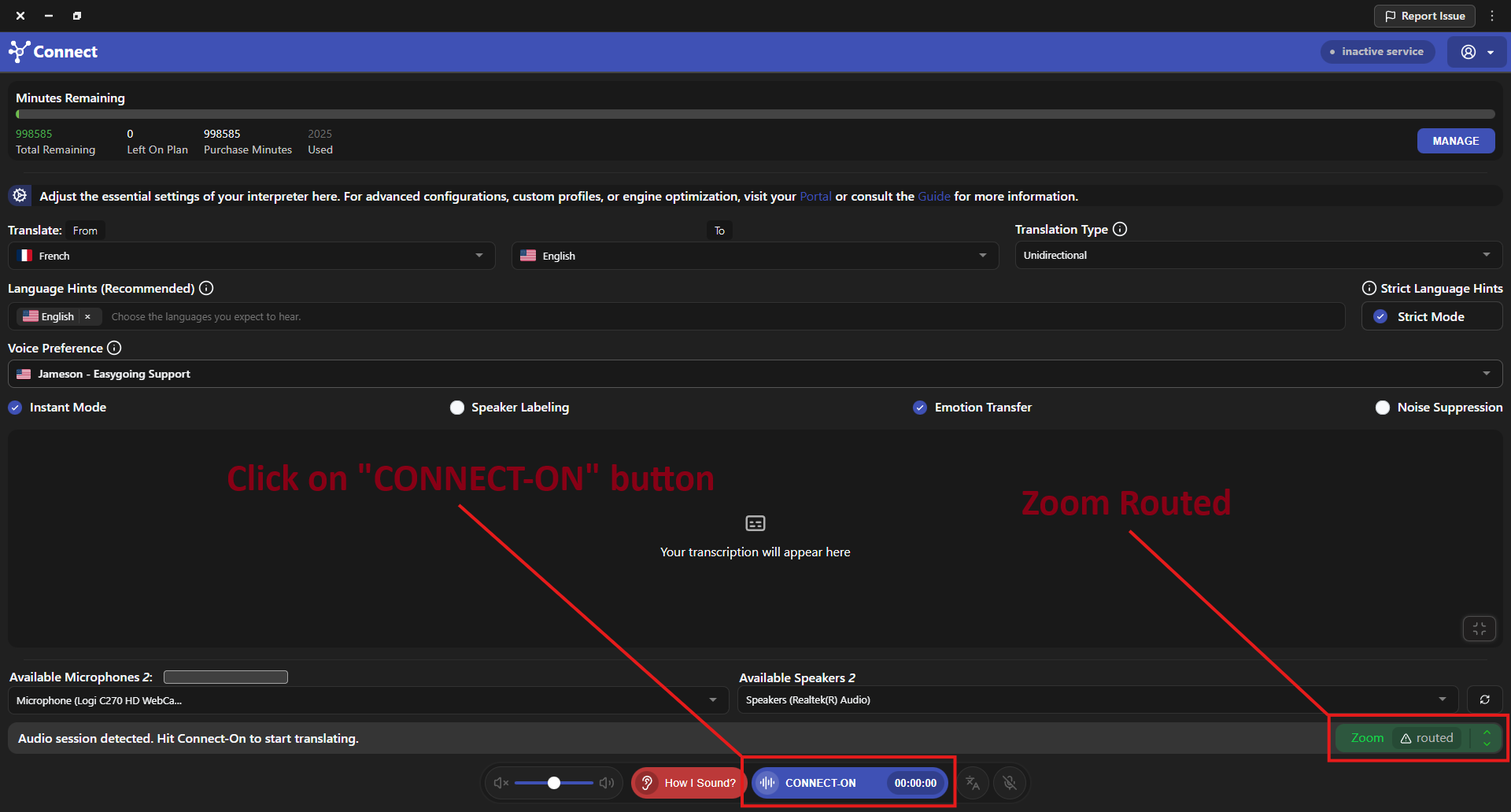Toggle the Emotion Transfer checkbox

pos(920,408)
